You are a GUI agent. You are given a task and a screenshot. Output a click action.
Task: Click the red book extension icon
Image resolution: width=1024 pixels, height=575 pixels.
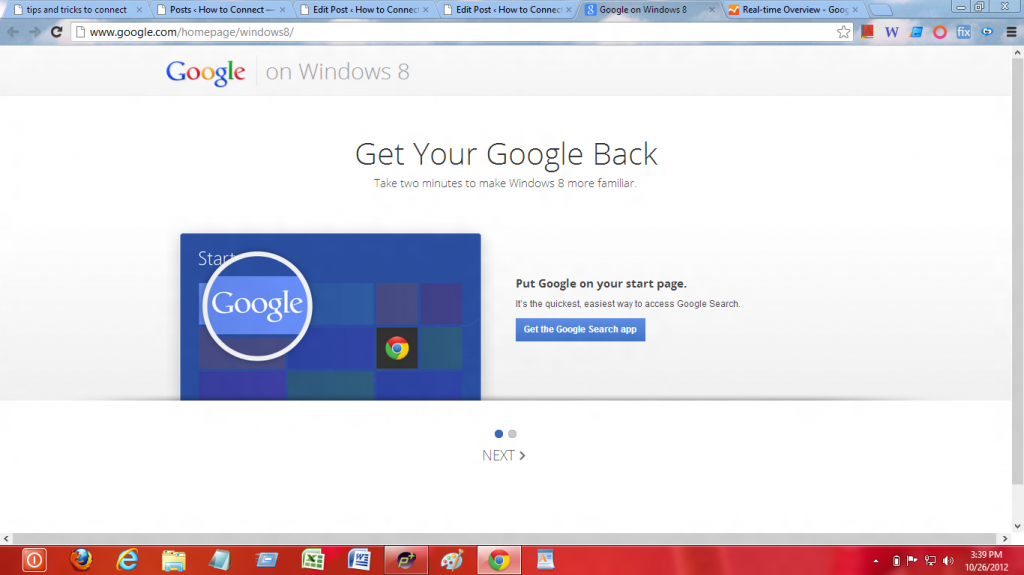pos(867,31)
